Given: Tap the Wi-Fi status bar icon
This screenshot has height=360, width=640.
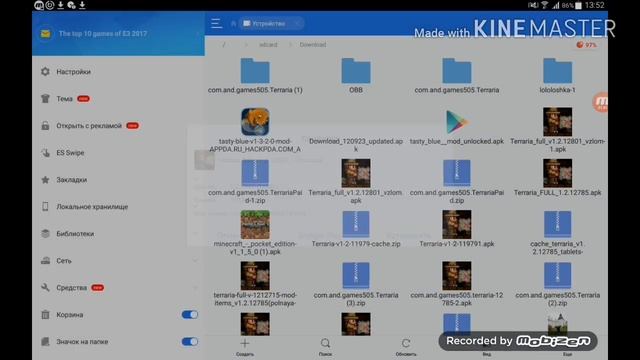Looking at the screenshot, I should (x=545, y=5).
